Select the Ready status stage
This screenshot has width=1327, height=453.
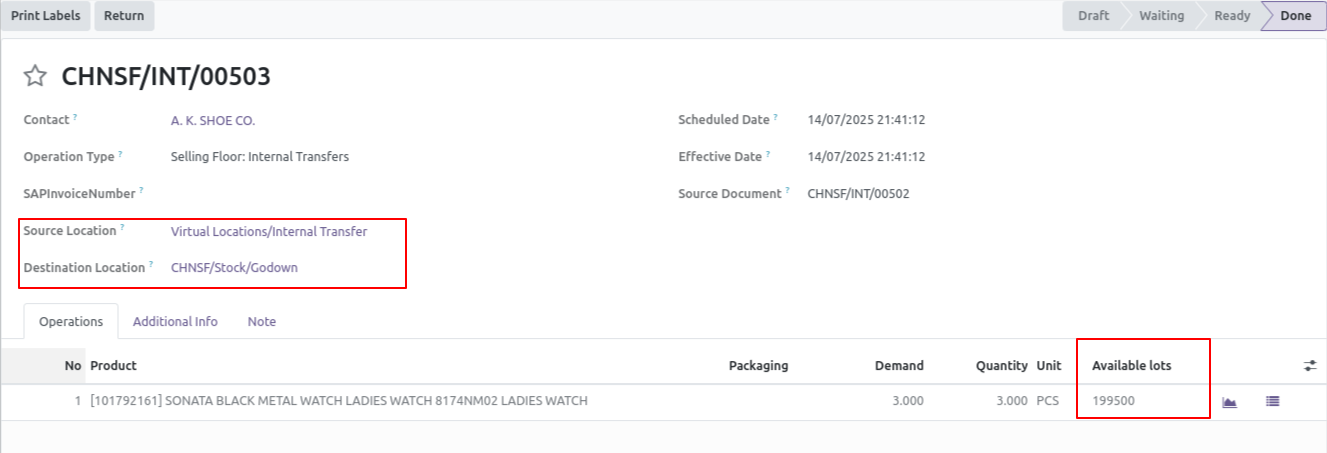pyautogui.click(x=1232, y=16)
